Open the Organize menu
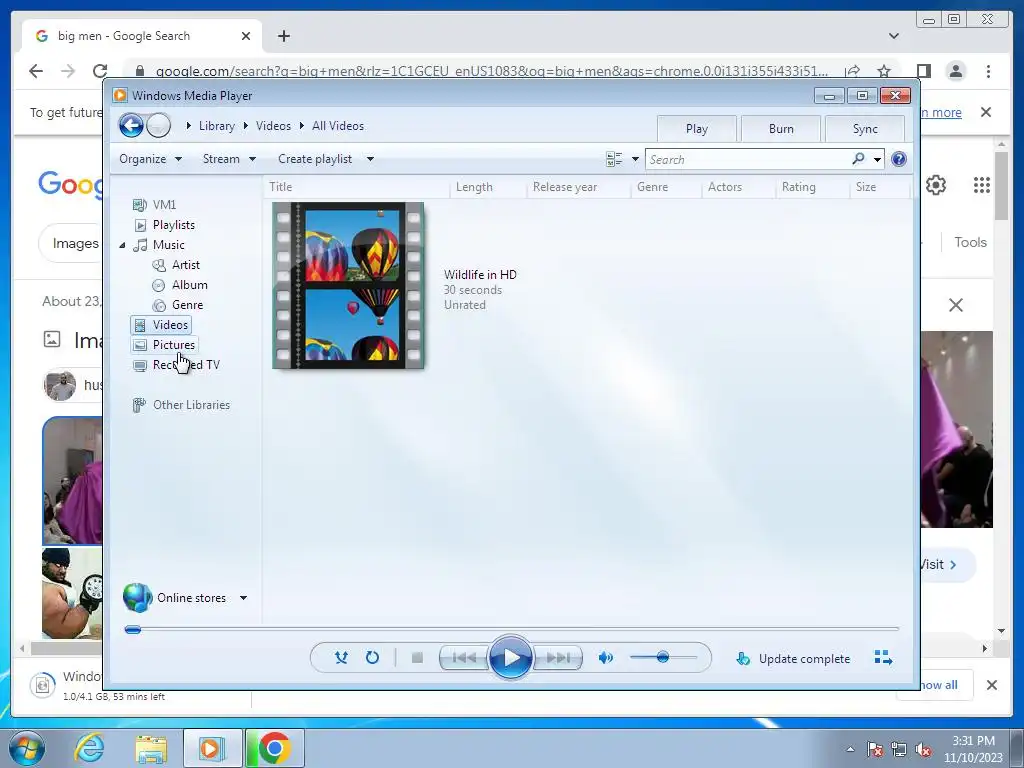The image size is (1024, 768). point(150,159)
